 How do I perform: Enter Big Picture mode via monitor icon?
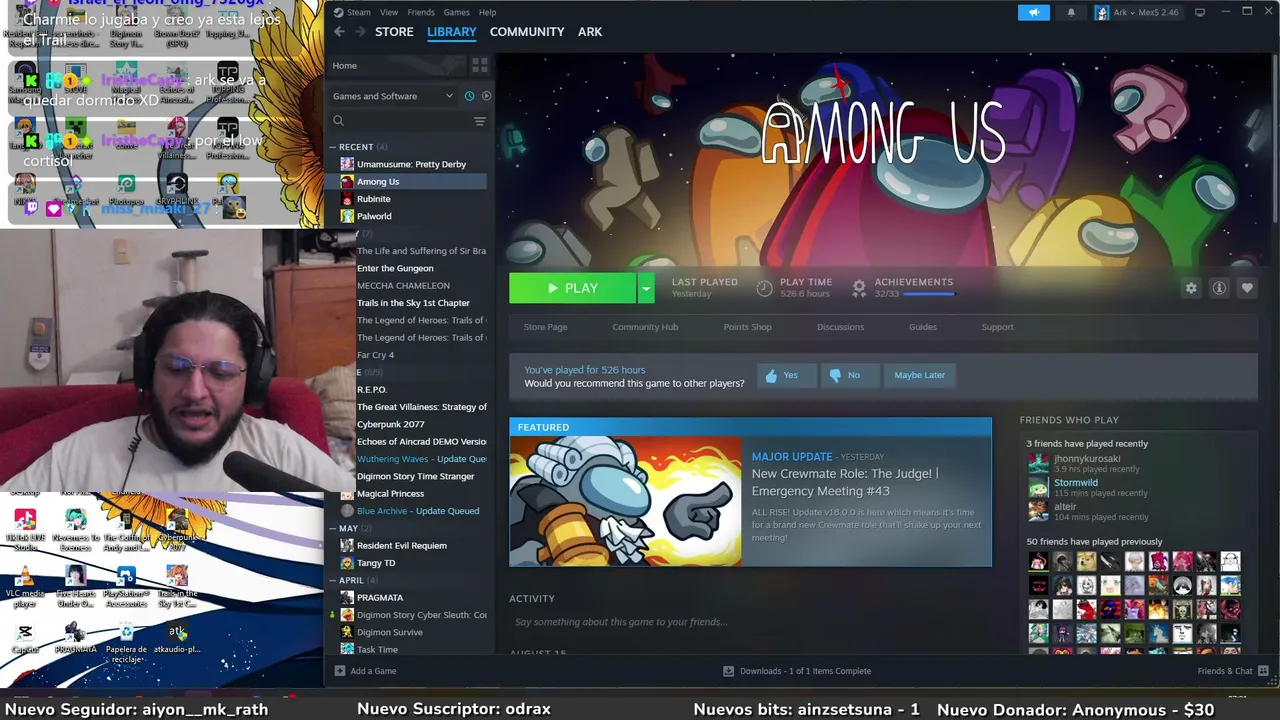[1200, 12]
